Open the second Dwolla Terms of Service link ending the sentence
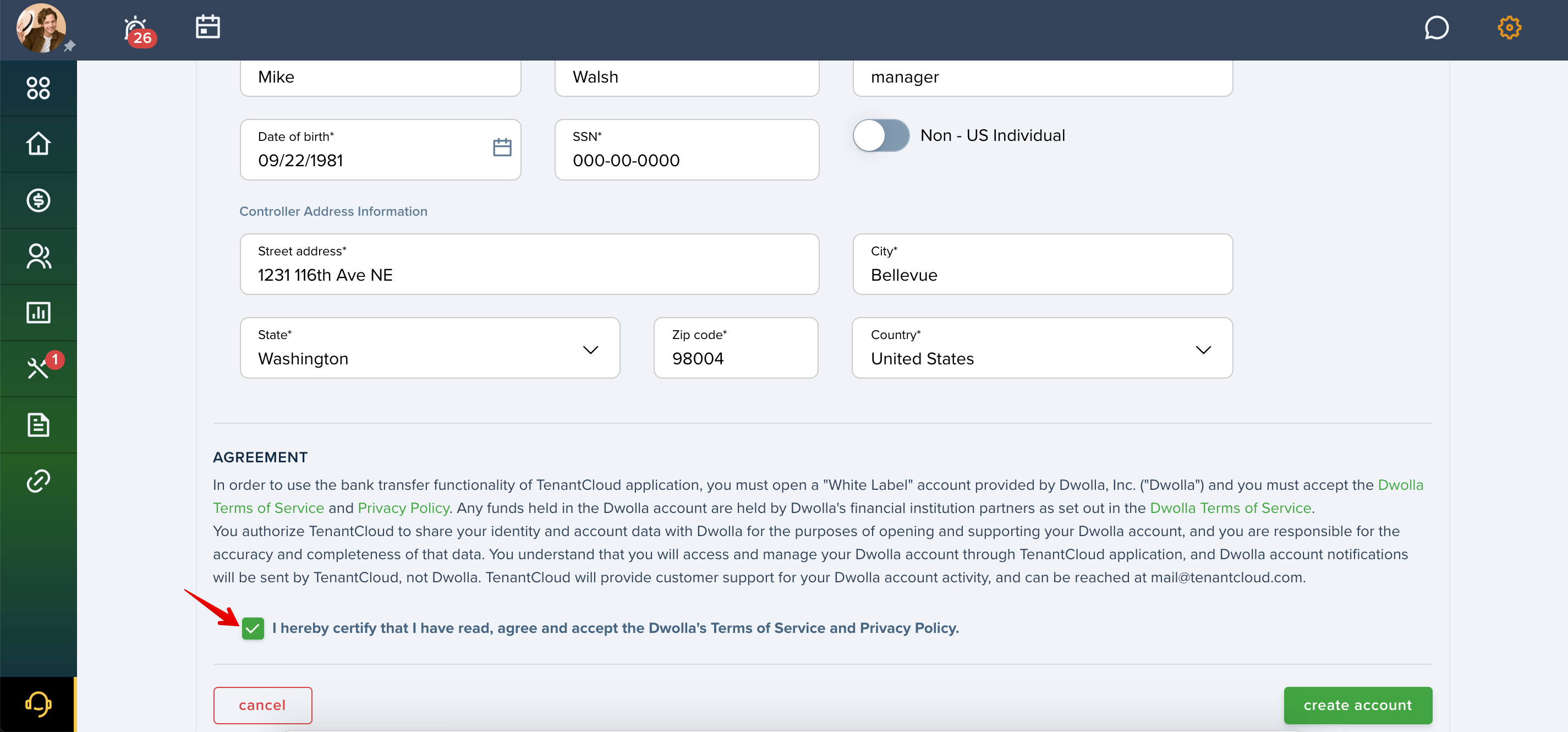 (x=1230, y=508)
